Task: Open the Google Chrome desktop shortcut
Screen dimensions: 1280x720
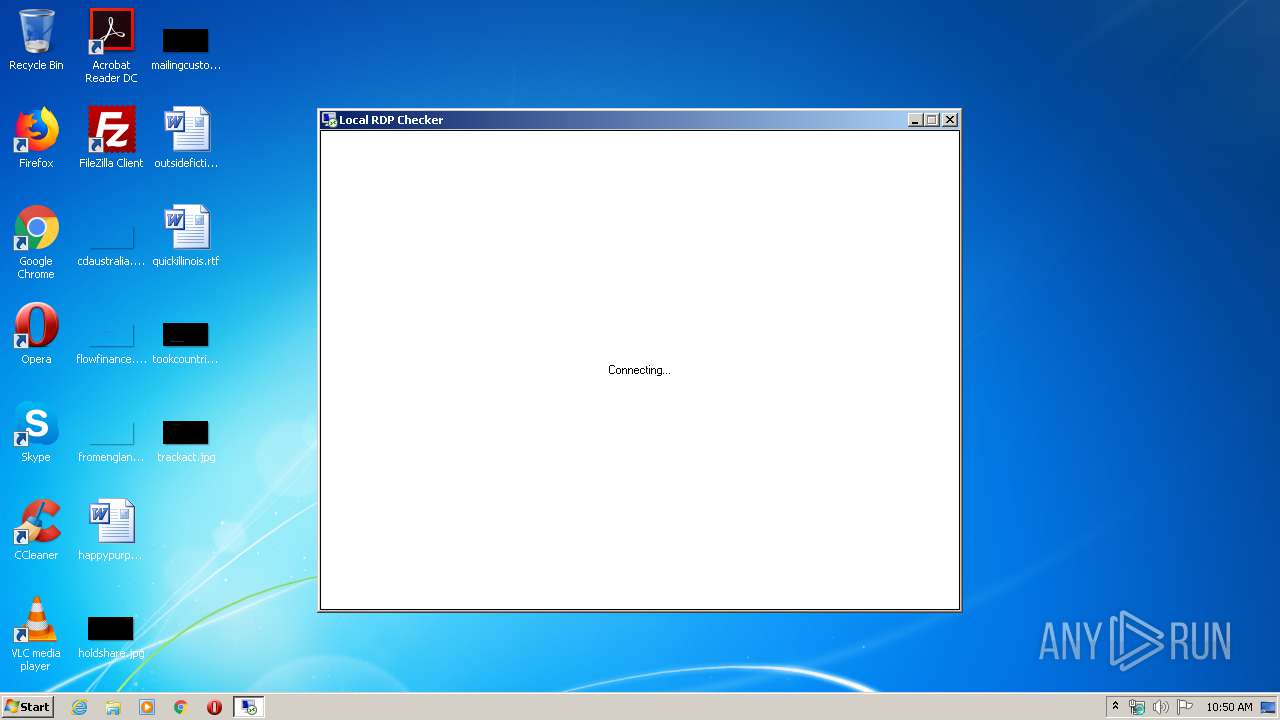Action: (x=36, y=242)
